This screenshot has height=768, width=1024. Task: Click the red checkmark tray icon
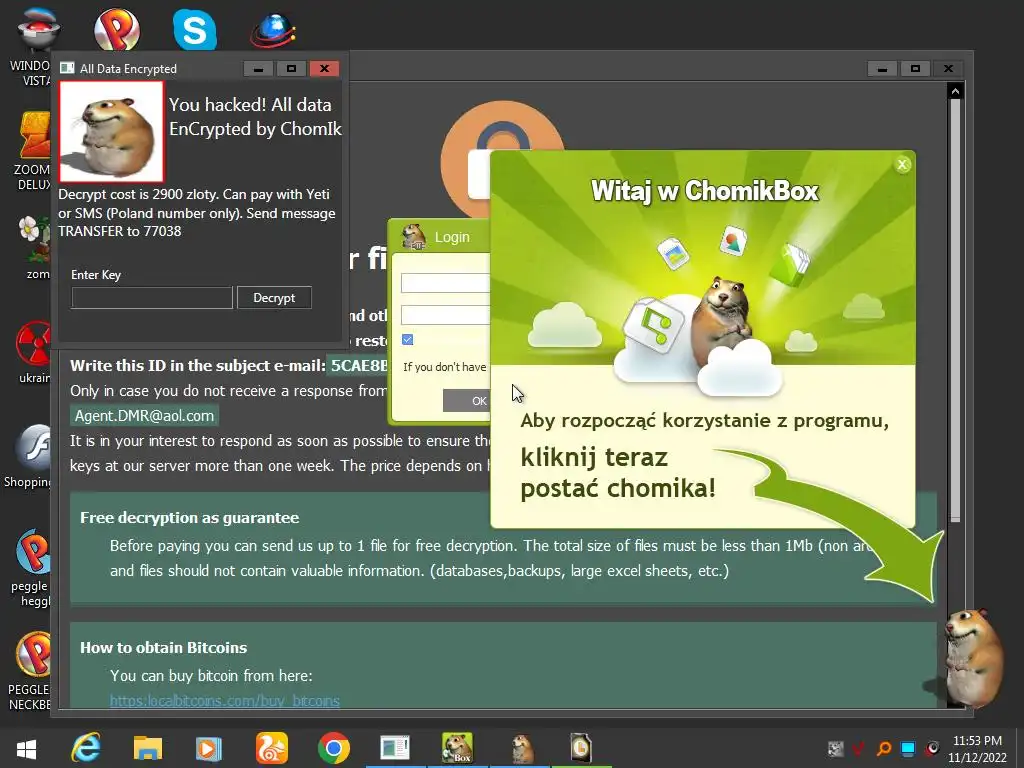coord(859,748)
